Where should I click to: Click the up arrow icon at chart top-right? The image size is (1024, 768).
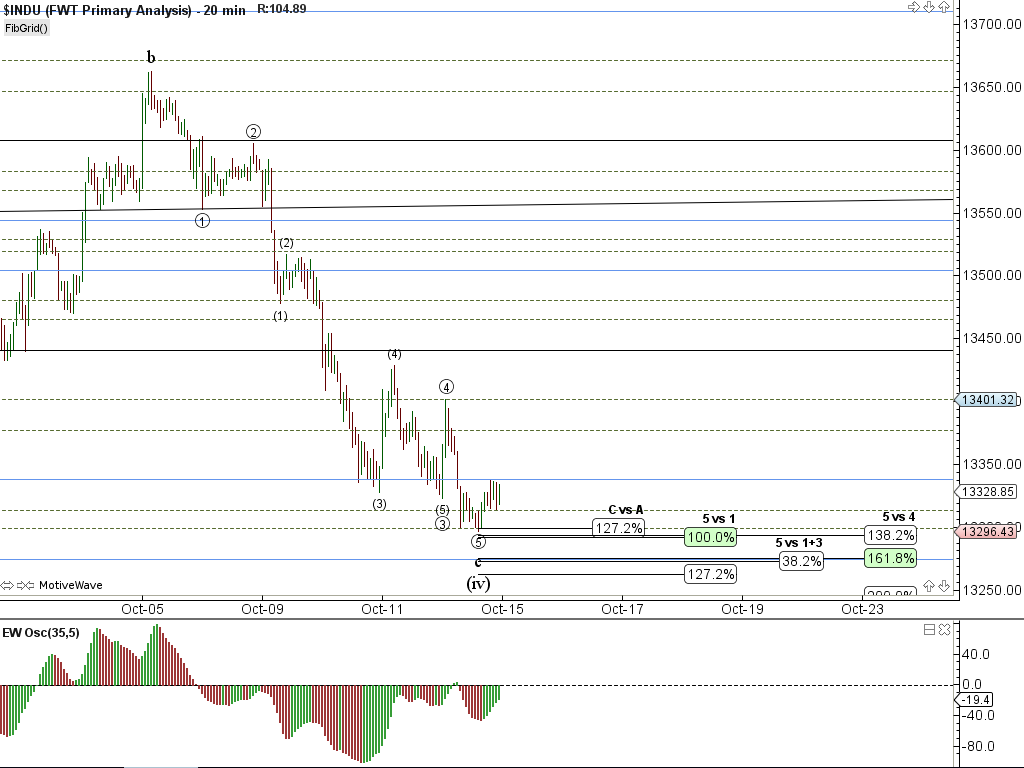pyautogui.click(x=944, y=7)
